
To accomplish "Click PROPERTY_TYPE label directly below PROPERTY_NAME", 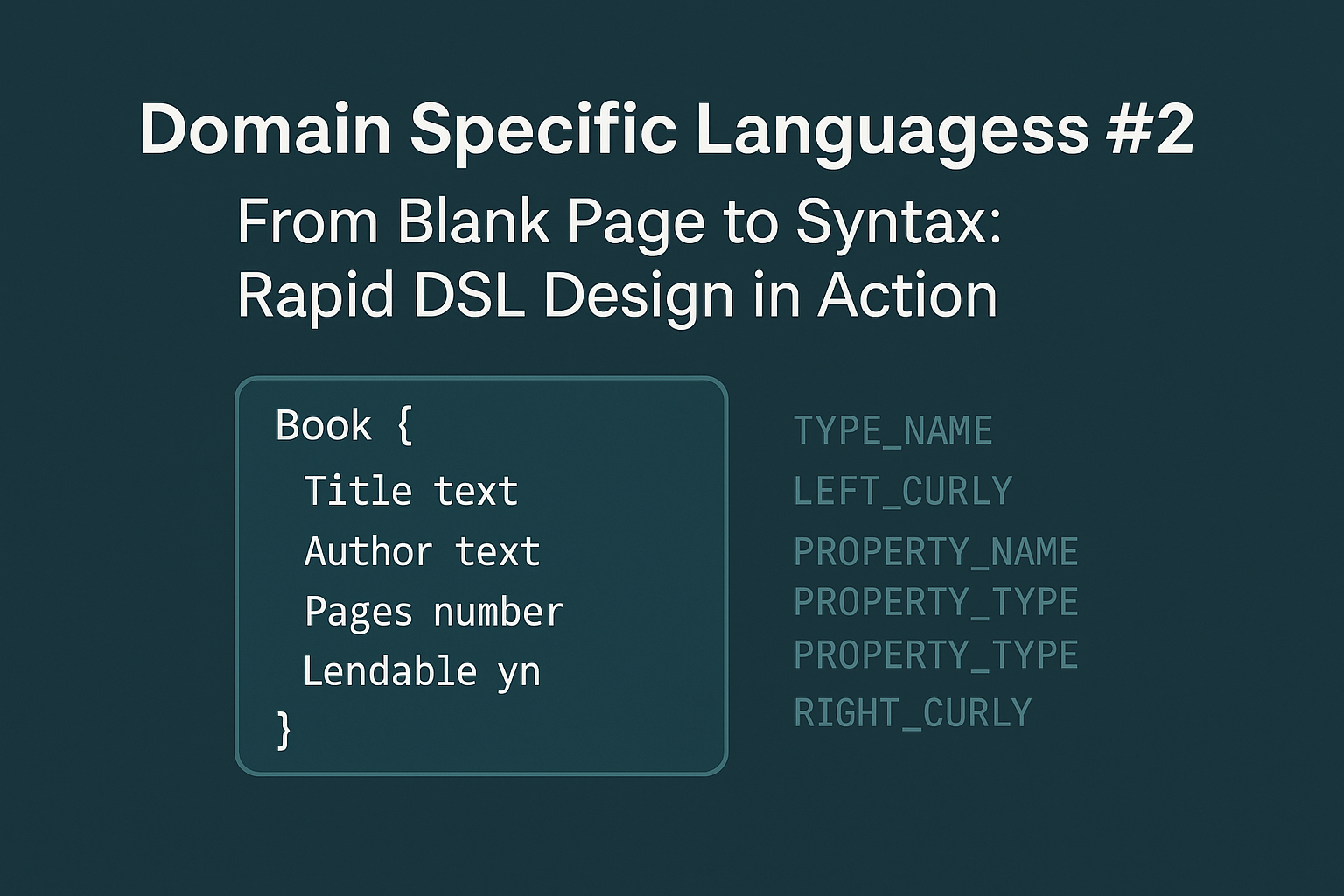I will [x=935, y=602].
